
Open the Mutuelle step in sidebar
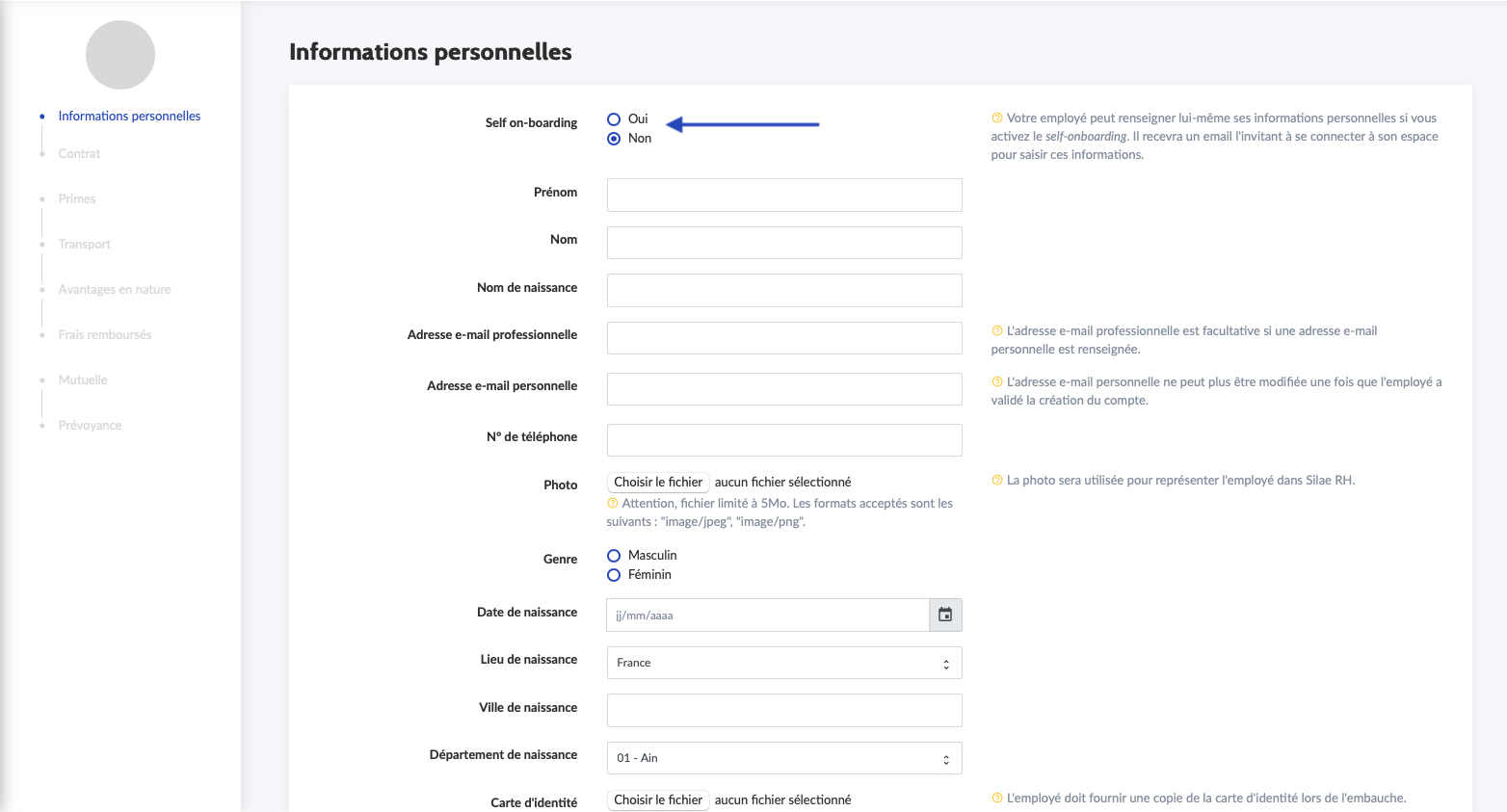coord(83,380)
